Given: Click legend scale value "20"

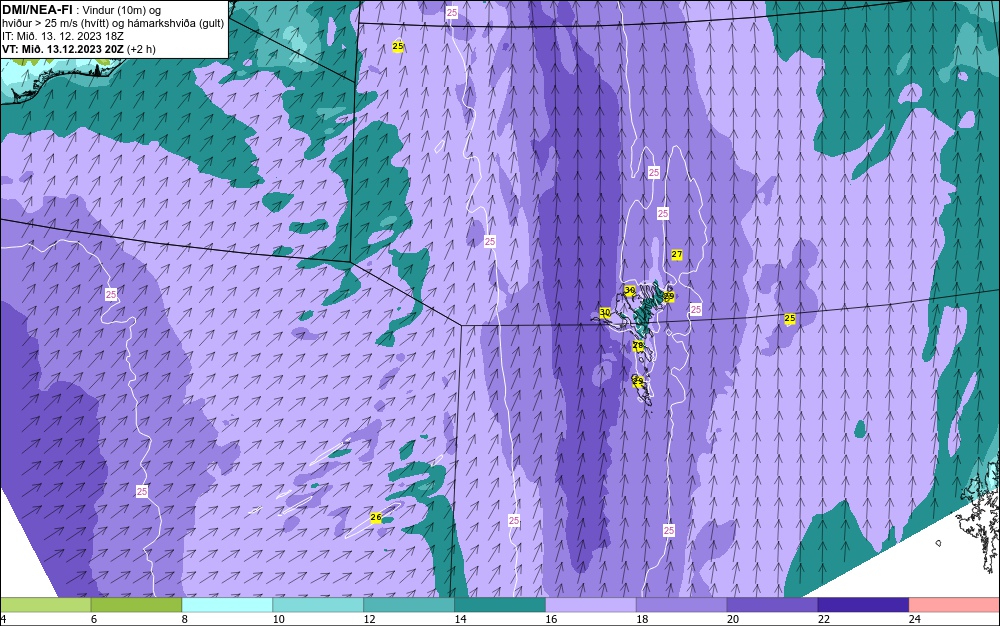Looking at the screenshot, I should [733, 619].
